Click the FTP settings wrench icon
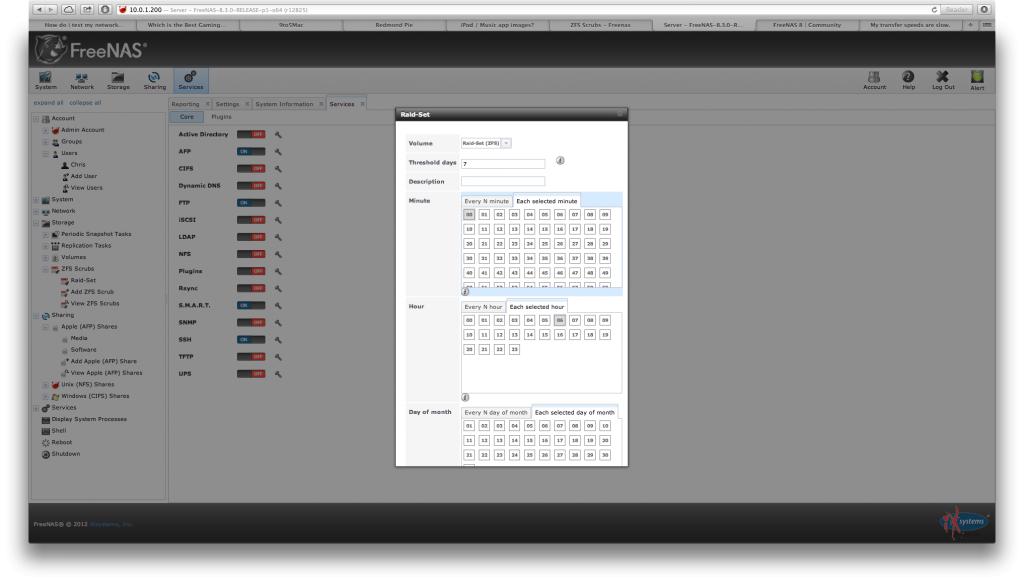The height and width of the screenshot is (583, 1024). click(x=278, y=203)
